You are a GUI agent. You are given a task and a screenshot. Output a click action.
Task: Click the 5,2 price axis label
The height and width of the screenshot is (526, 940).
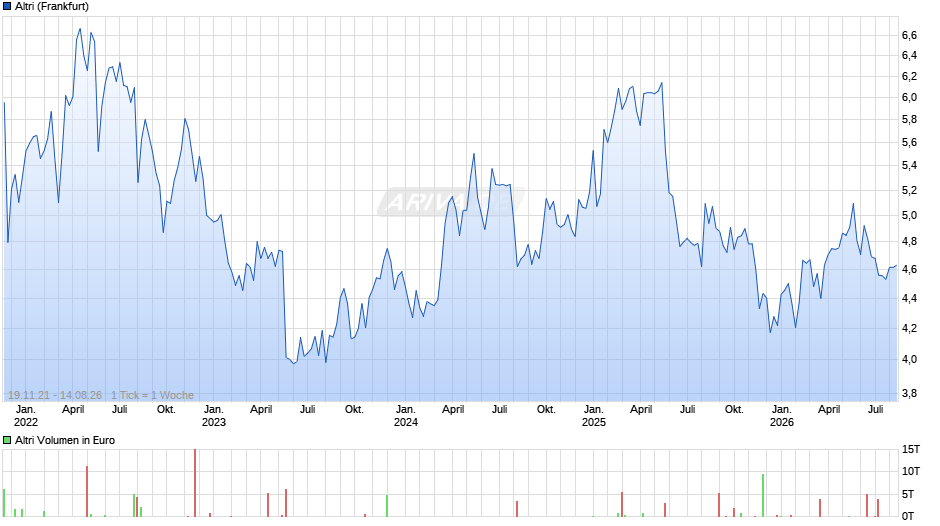coord(909,190)
